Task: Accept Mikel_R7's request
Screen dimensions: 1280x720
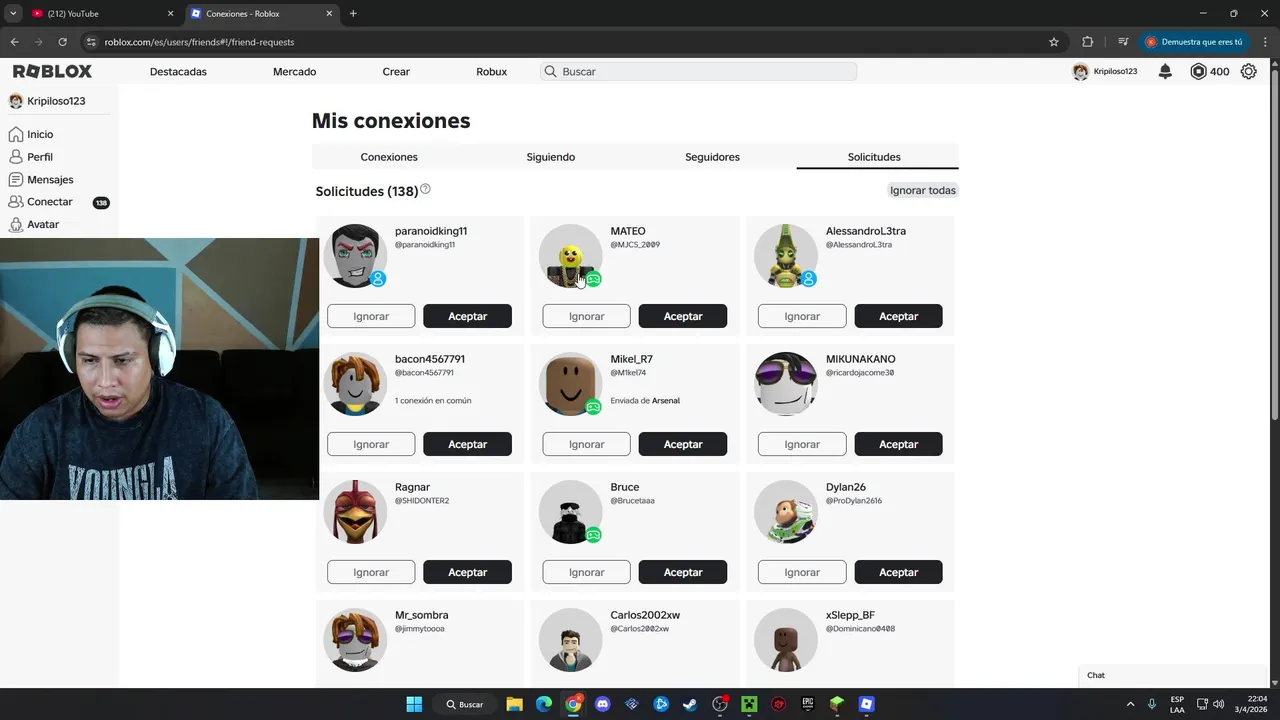Action: click(x=683, y=444)
